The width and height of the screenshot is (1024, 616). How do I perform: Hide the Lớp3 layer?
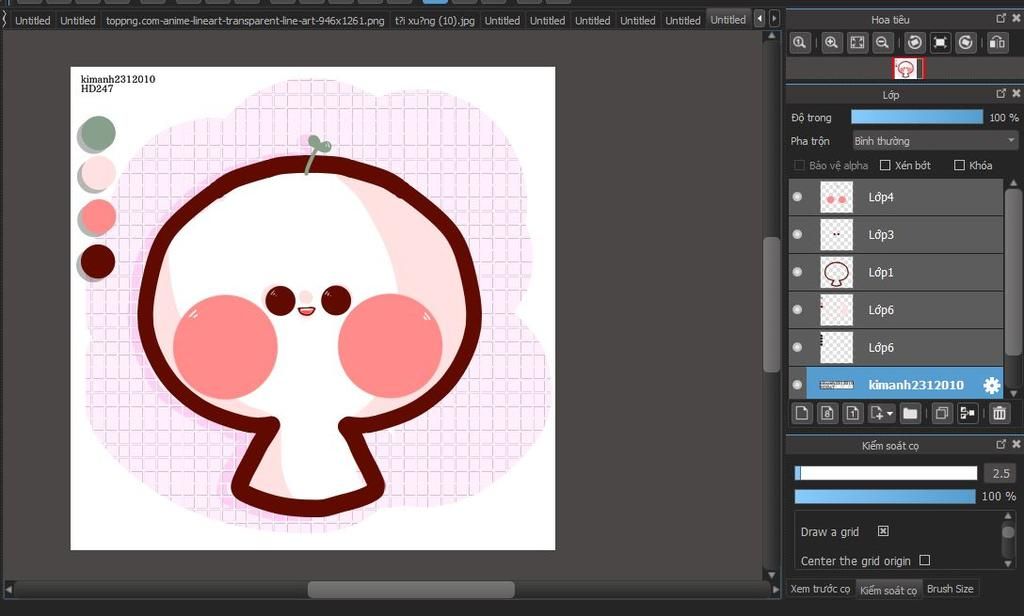tap(797, 235)
